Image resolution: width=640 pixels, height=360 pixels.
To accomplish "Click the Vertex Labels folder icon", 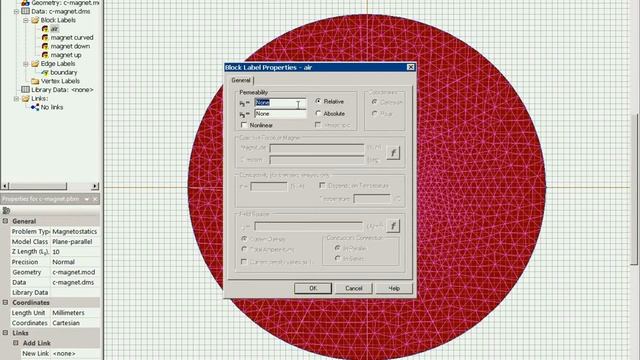I will [35, 81].
